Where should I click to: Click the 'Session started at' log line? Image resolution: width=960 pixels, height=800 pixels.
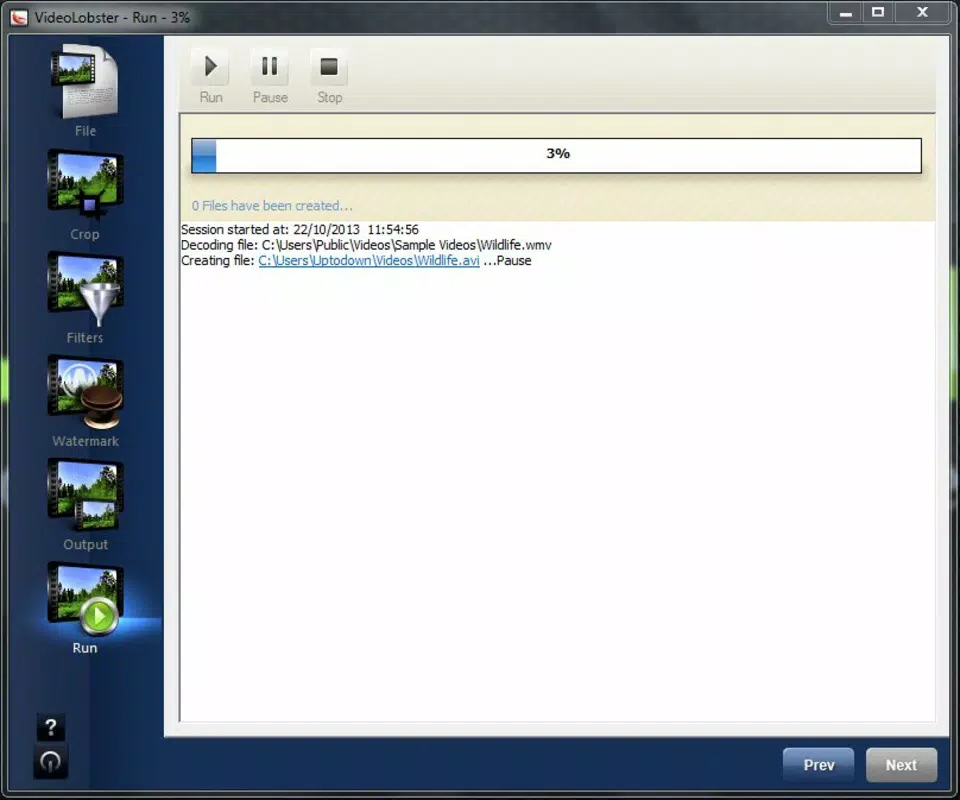300,230
